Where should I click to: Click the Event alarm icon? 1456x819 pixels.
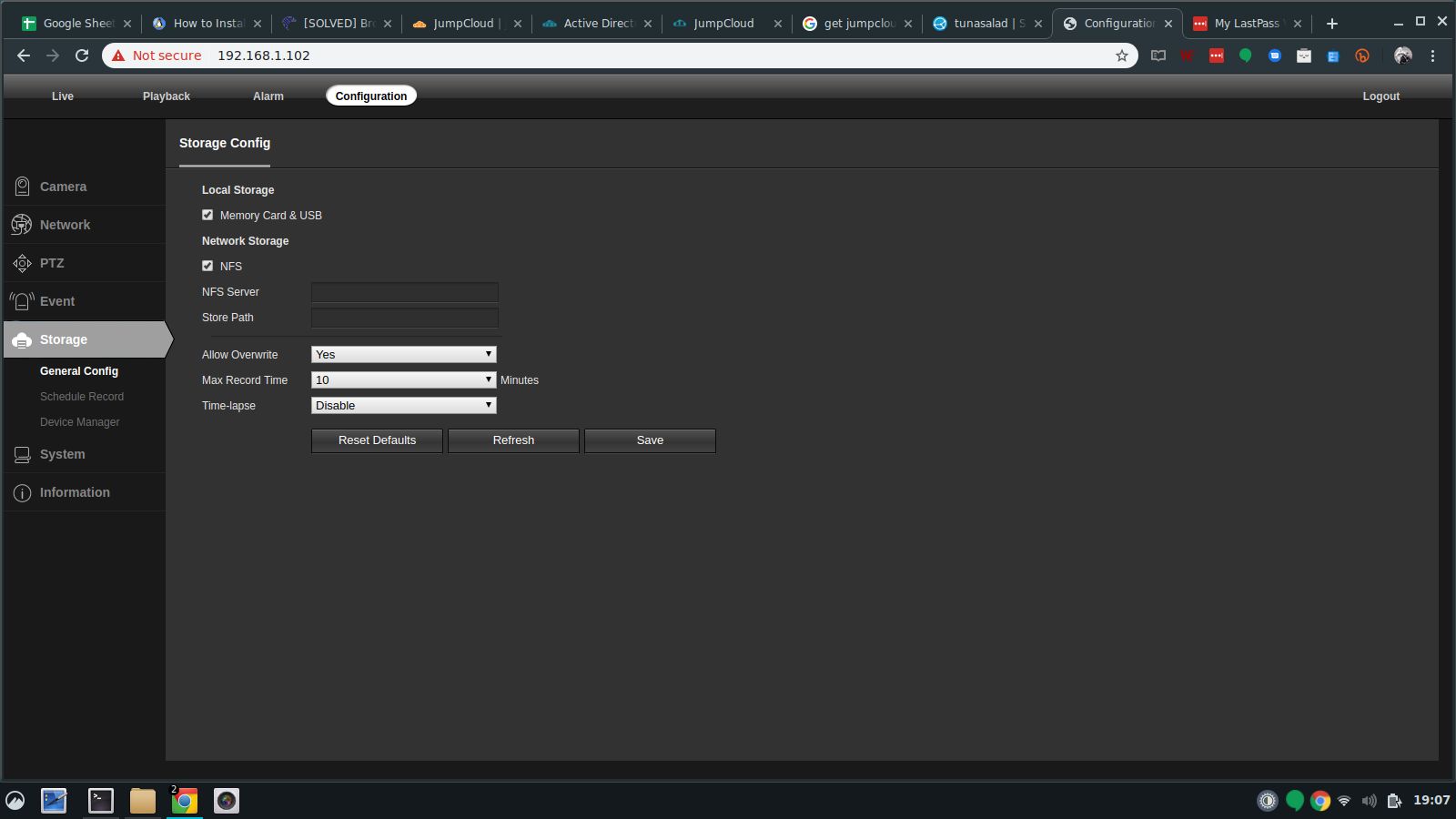click(x=22, y=301)
